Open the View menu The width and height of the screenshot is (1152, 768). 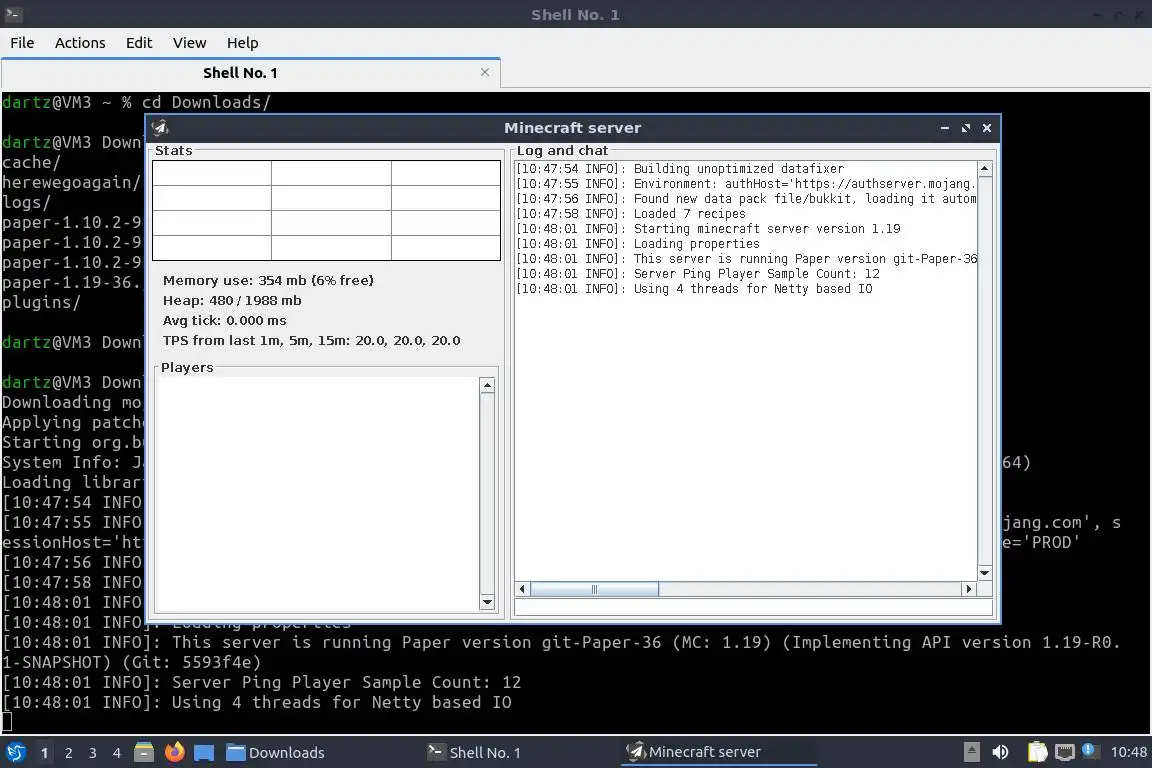pos(190,43)
